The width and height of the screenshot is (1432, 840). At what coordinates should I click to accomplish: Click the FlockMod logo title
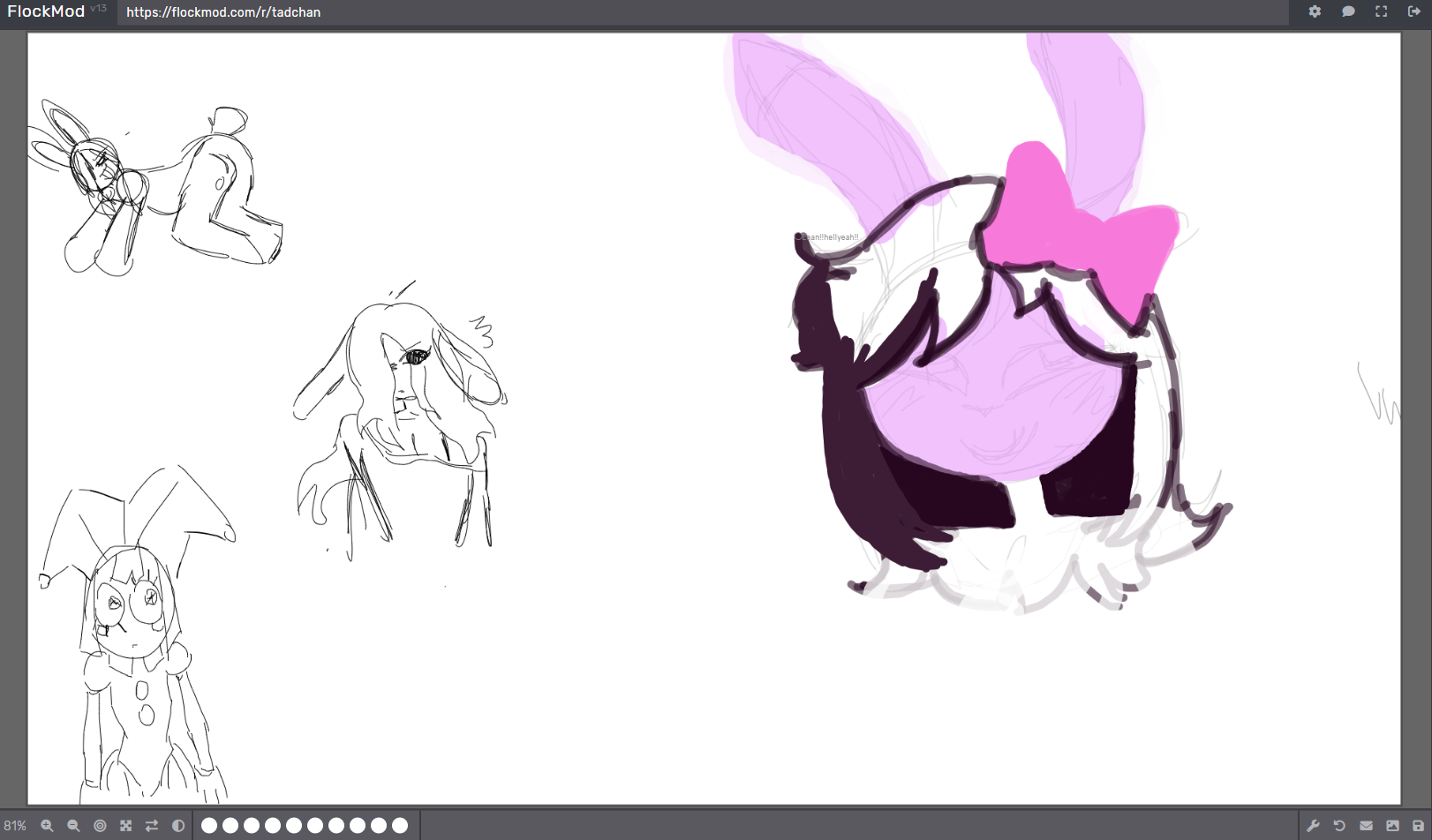(x=46, y=11)
